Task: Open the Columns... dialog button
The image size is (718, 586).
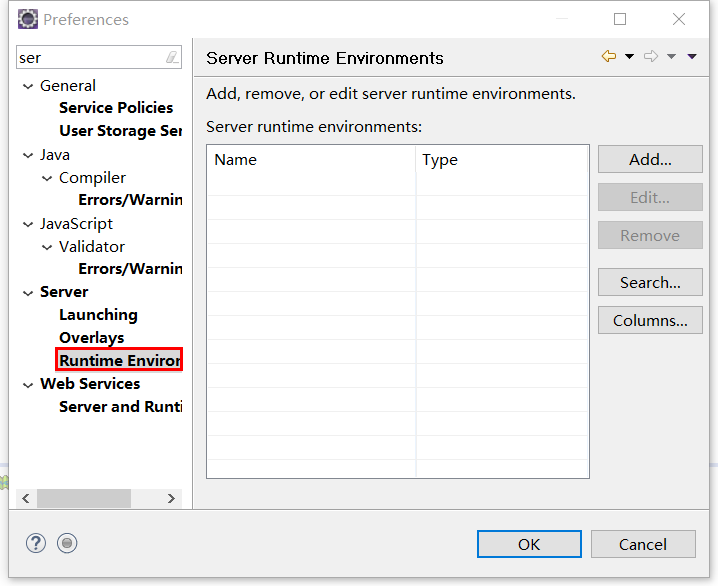Action: pyautogui.click(x=650, y=320)
